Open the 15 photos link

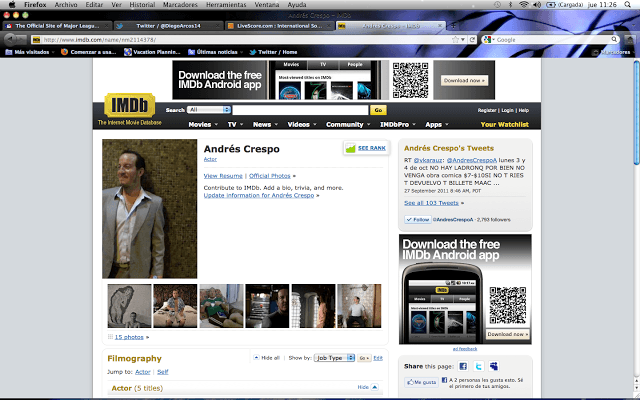(129, 337)
